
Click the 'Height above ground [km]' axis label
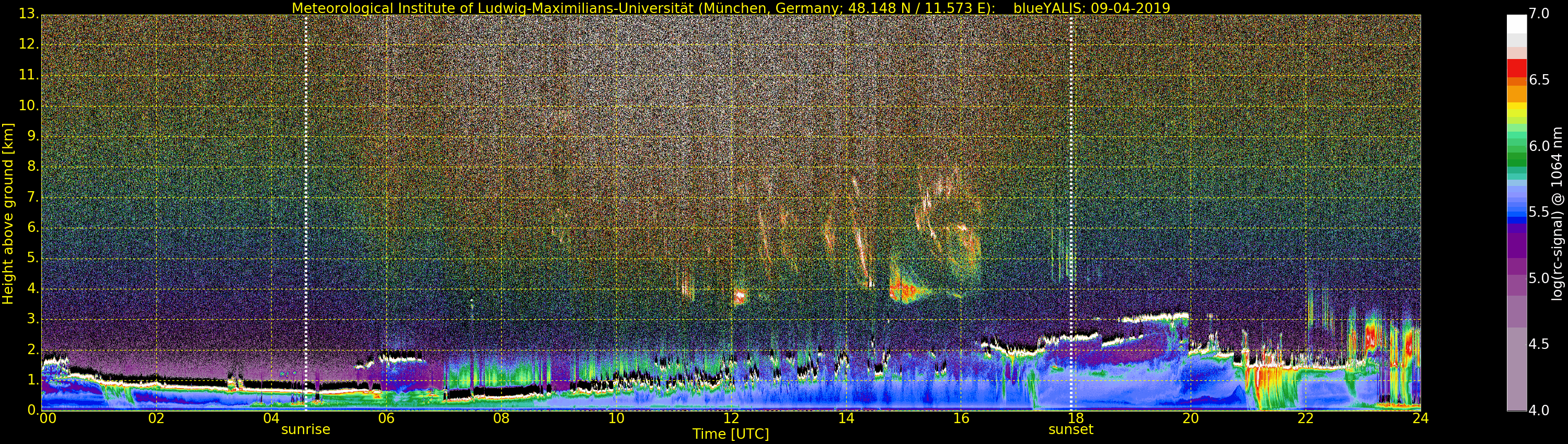pyautogui.click(x=8, y=213)
